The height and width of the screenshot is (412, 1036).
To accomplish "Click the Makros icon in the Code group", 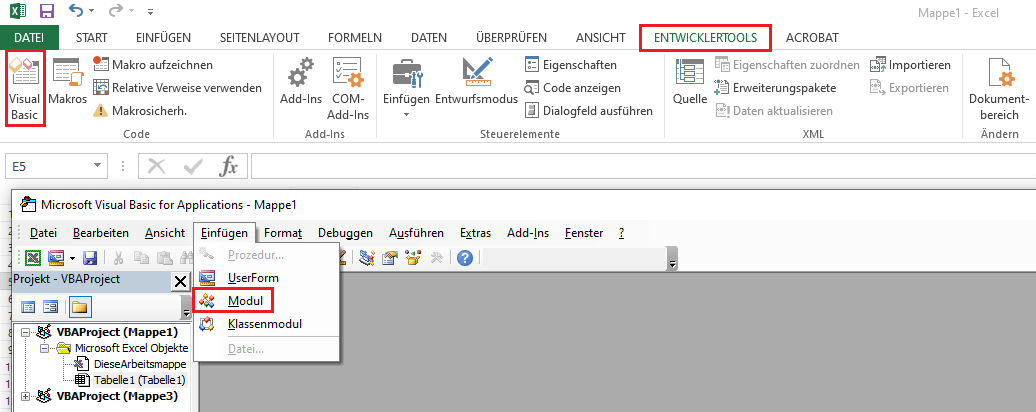I will (x=68, y=88).
